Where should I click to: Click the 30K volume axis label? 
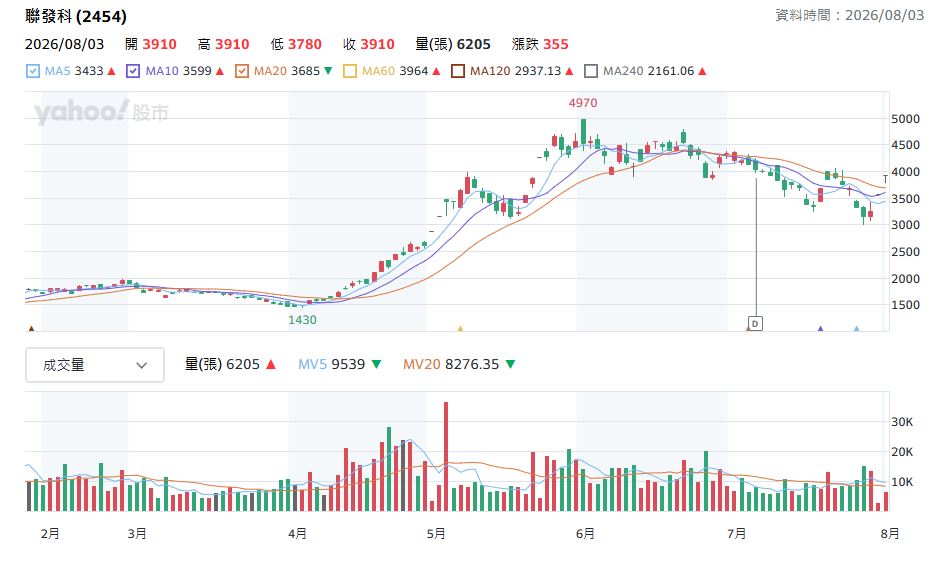click(x=902, y=422)
